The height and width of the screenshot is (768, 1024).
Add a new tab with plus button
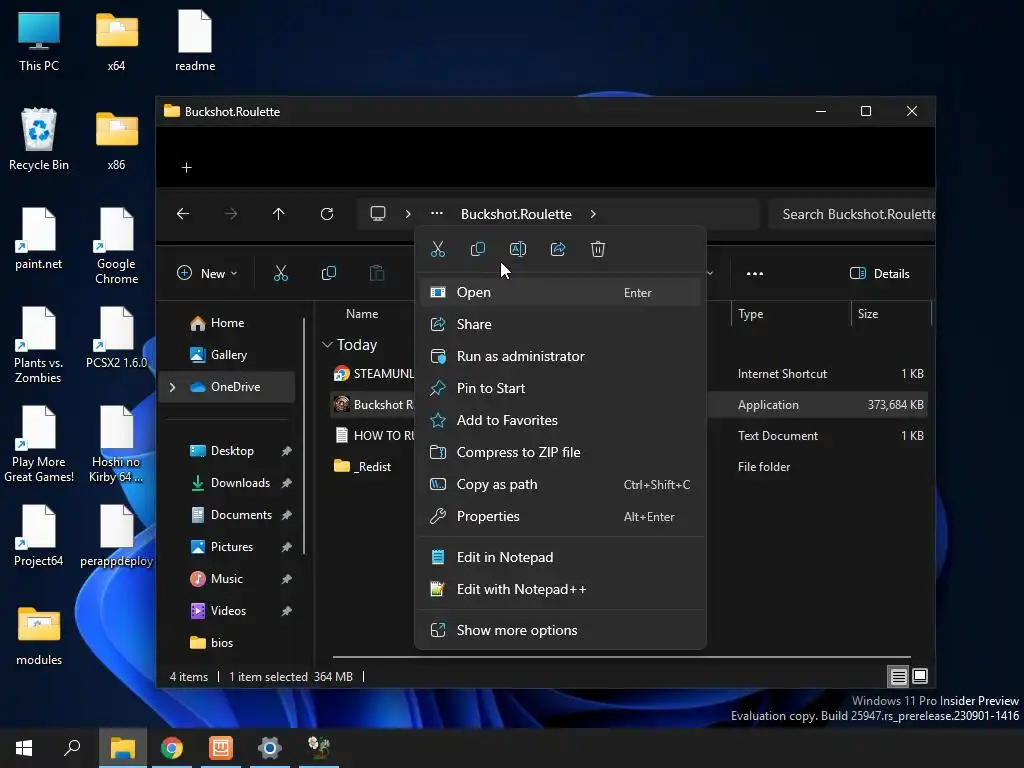click(x=187, y=168)
